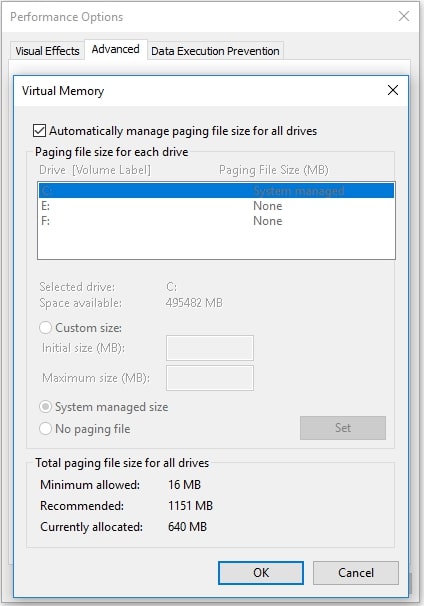The image size is (424, 606).
Task: Click the Set button
Action: pyautogui.click(x=343, y=428)
